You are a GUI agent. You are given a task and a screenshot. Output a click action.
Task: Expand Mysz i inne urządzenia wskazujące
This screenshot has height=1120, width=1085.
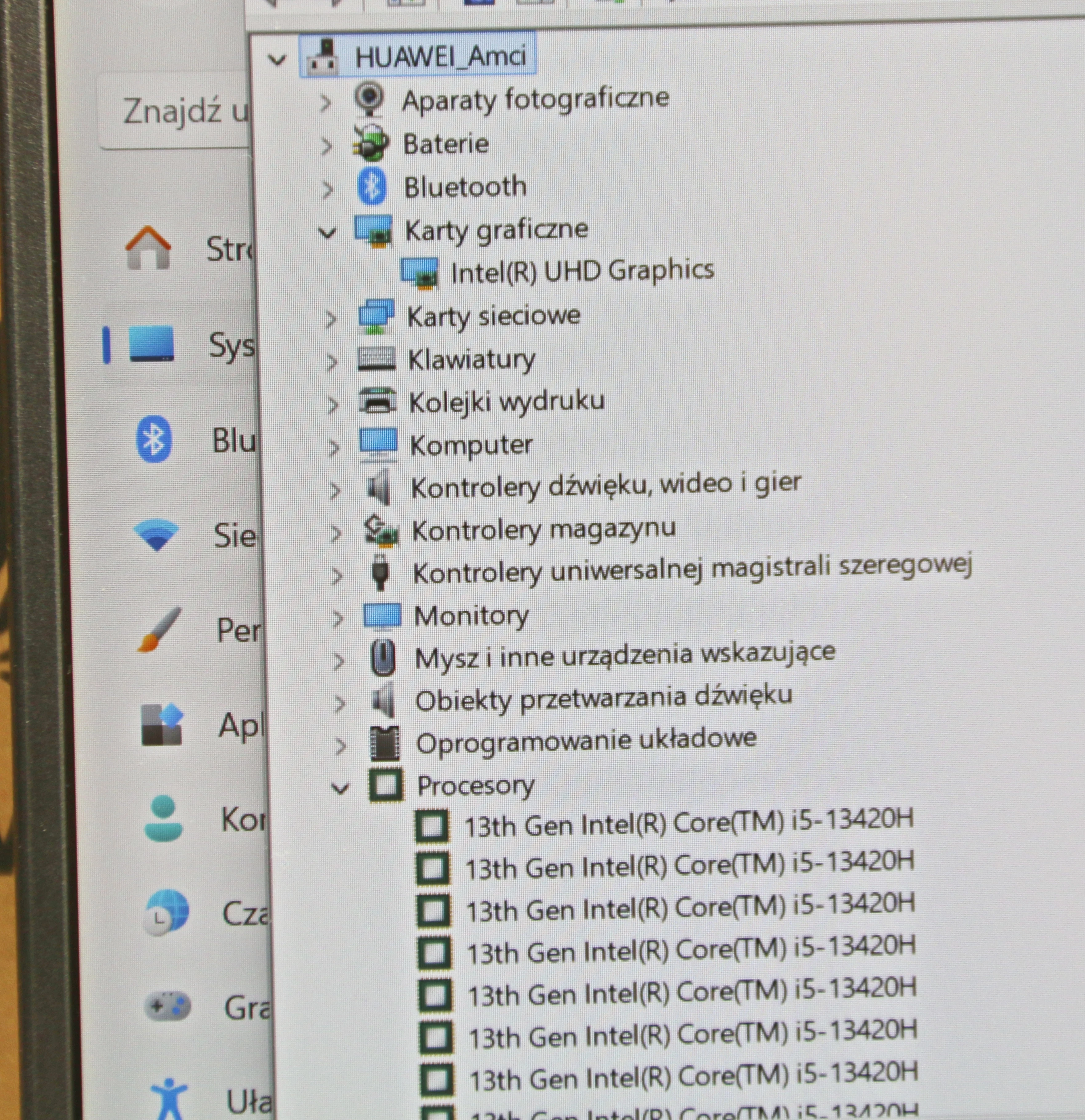click(x=339, y=661)
